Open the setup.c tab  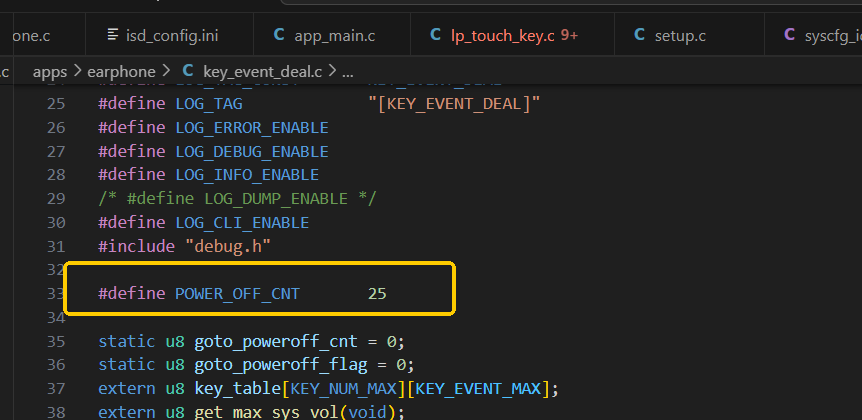click(689, 35)
